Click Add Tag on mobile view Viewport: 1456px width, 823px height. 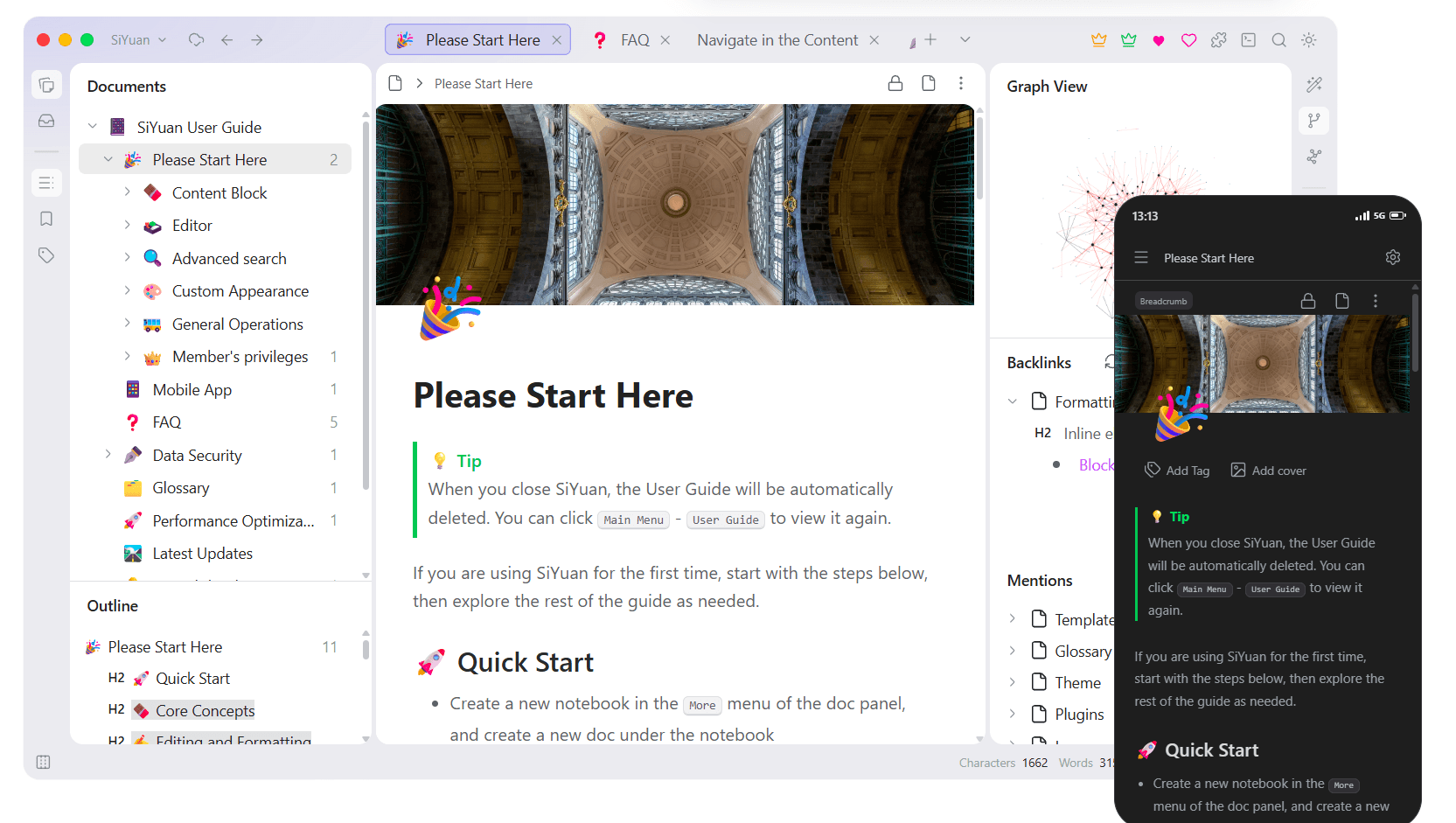pos(1177,471)
